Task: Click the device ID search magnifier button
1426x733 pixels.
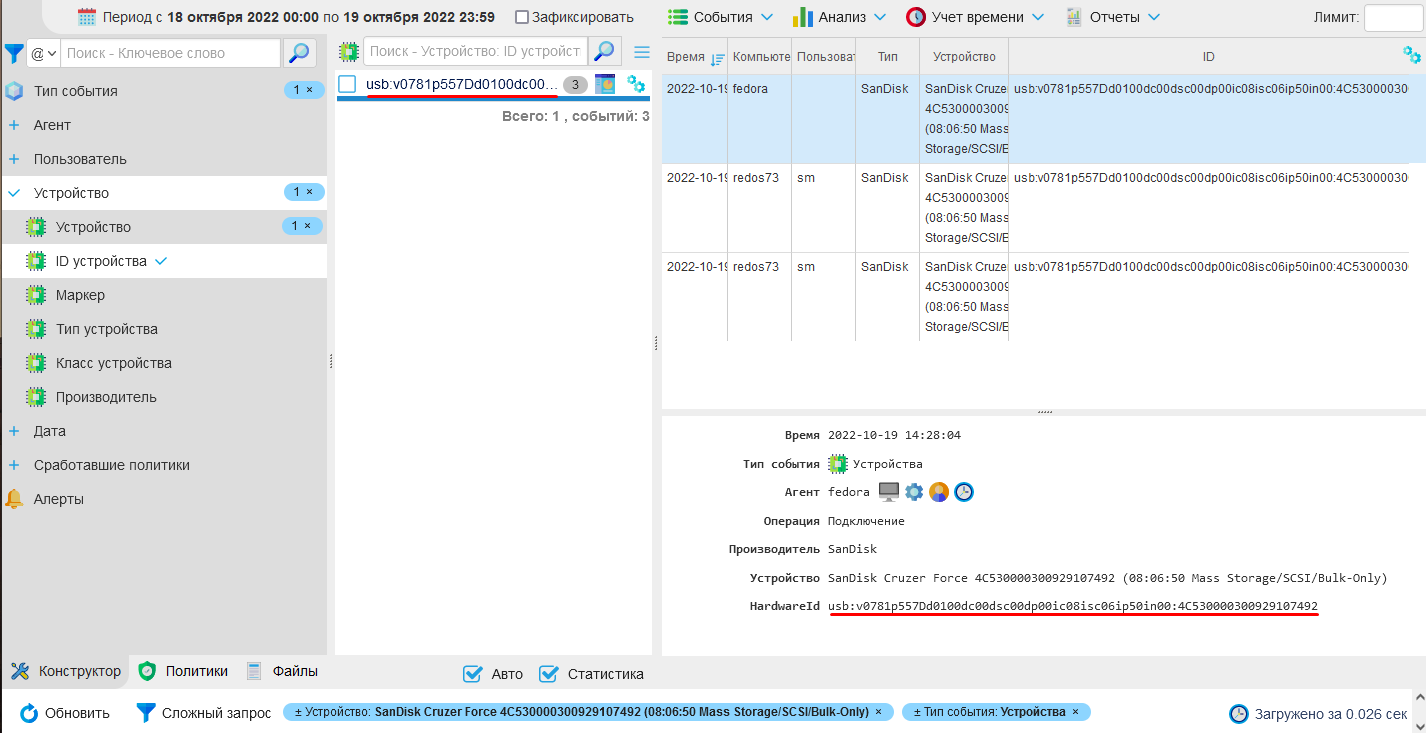Action: pyautogui.click(x=604, y=52)
